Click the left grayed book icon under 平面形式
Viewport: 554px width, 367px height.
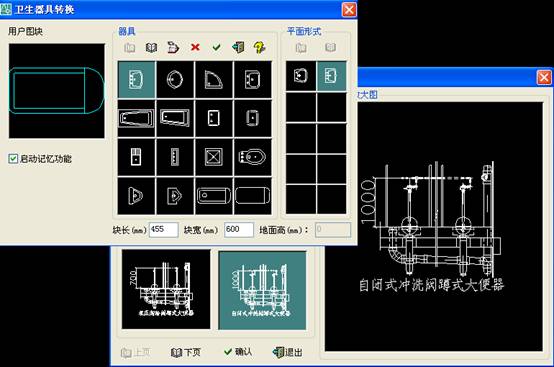301,47
